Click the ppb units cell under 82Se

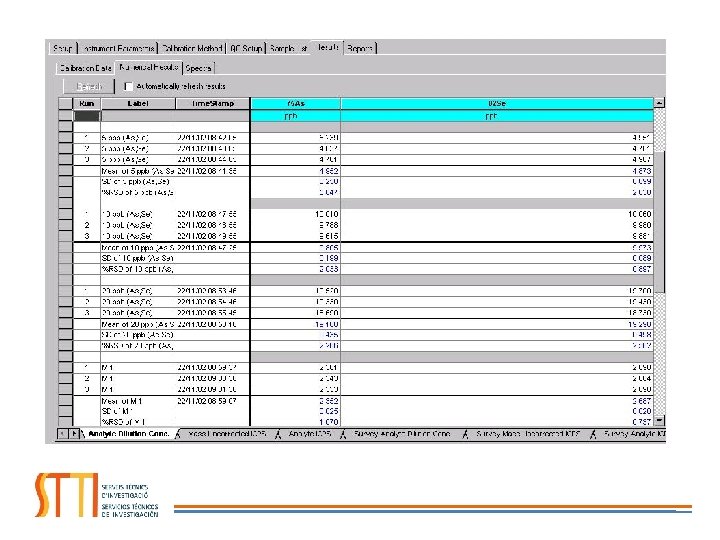tap(497, 117)
